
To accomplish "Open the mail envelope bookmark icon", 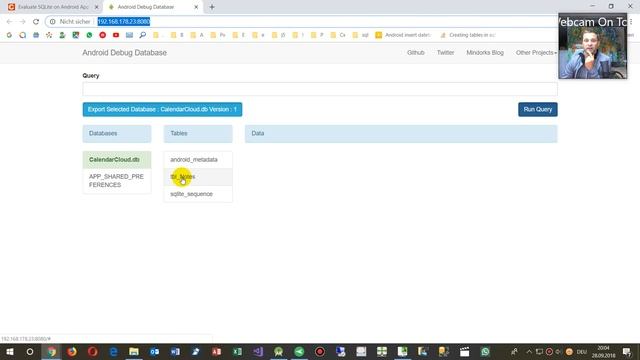I will (x=129, y=35).
